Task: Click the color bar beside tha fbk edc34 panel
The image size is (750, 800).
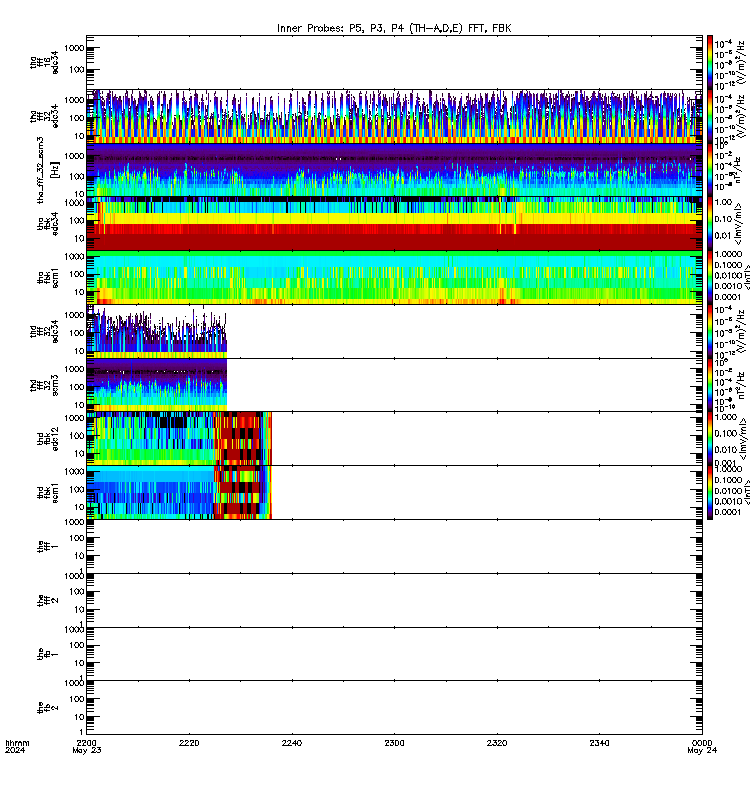Action: pyautogui.click(x=710, y=223)
